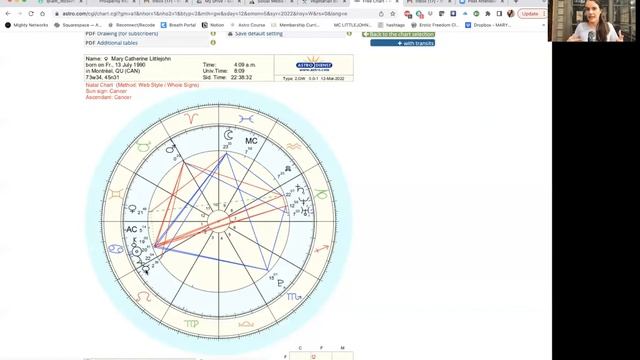Click the Scorpio sign on chart wheel
The height and width of the screenshot is (360, 640).
point(293,297)
